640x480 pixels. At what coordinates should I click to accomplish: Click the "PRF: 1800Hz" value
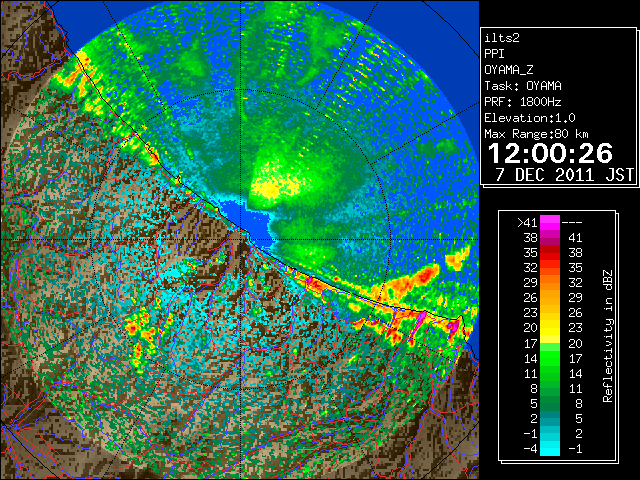[x=523, y=102]
